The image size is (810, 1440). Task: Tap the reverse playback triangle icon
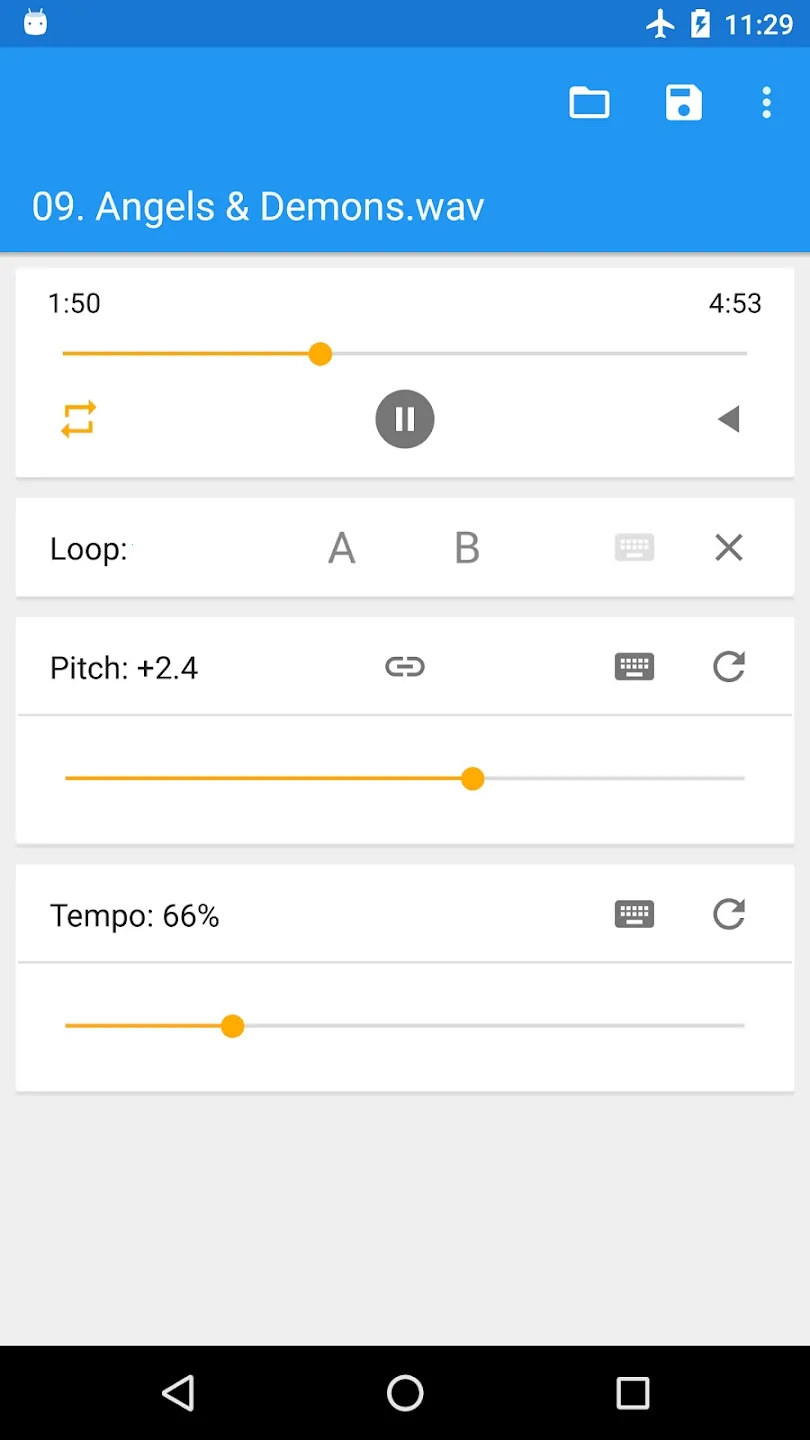point(729,419)
